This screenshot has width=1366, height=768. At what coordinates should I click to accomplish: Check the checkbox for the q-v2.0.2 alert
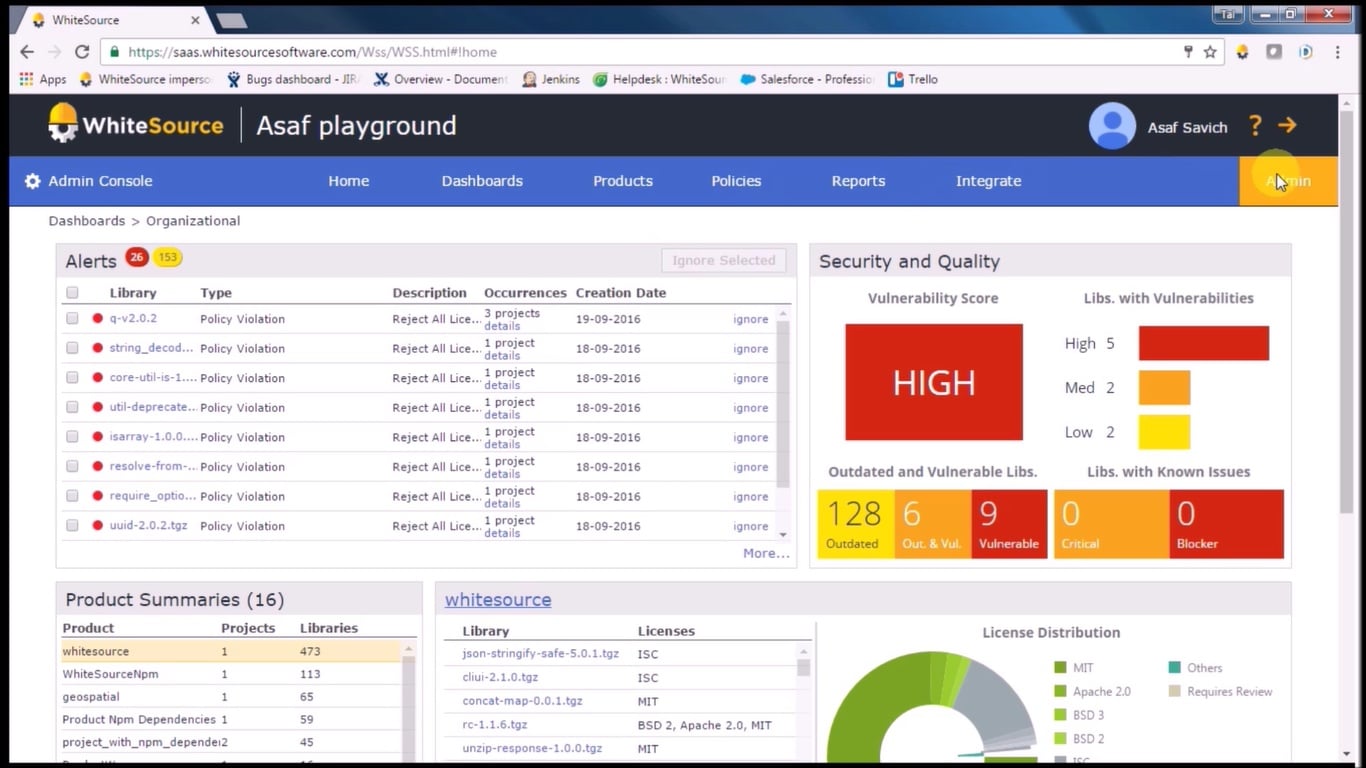click(x=72, y=318)
